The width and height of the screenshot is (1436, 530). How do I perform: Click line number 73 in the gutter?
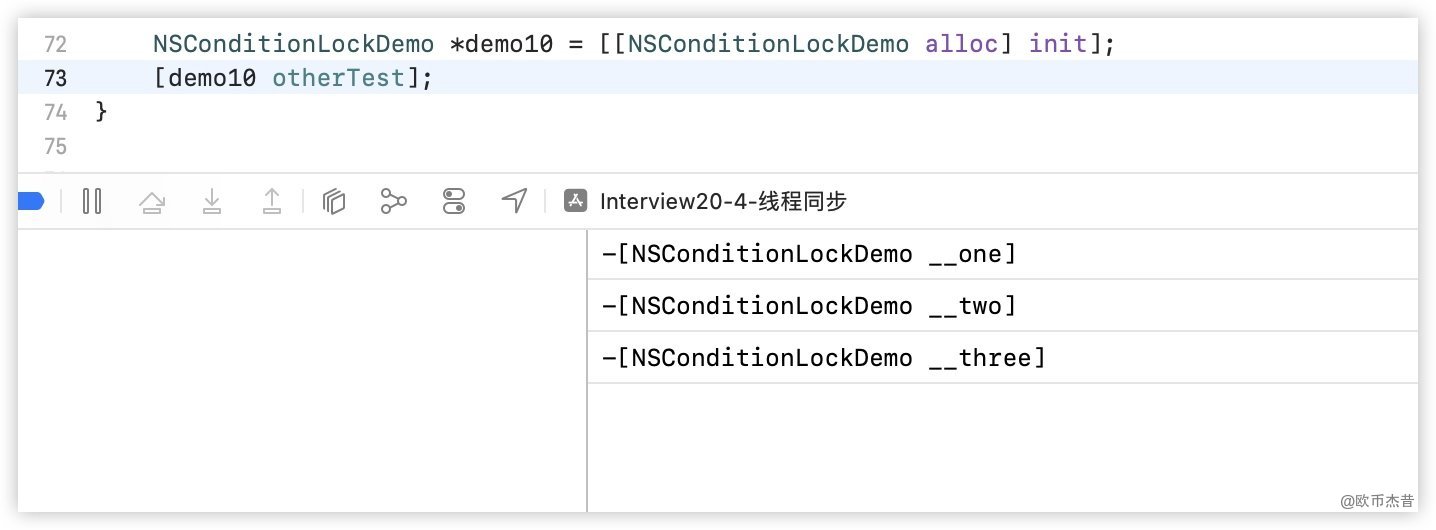pos(56,78)
